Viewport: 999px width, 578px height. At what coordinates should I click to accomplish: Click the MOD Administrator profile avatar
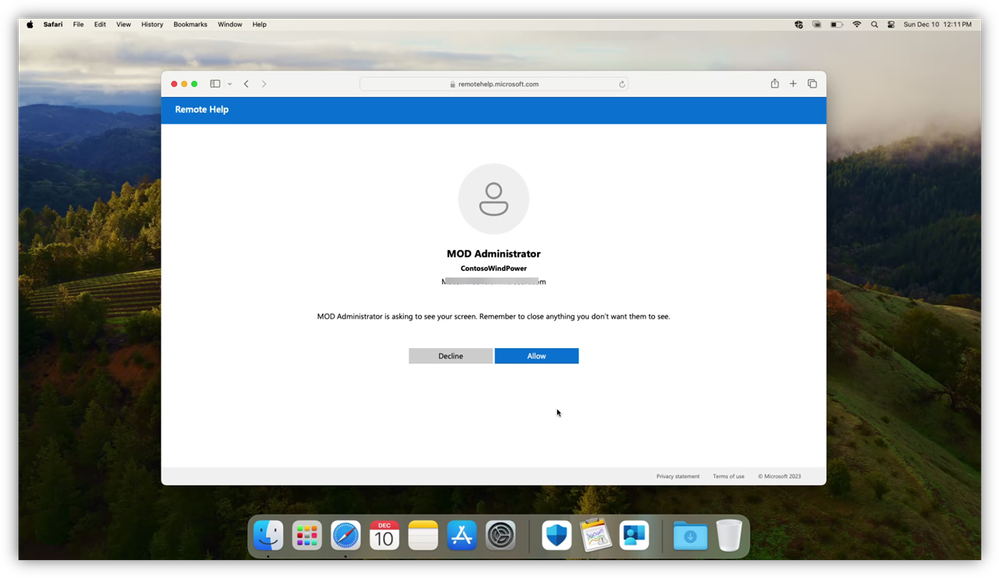pos(494,199)
